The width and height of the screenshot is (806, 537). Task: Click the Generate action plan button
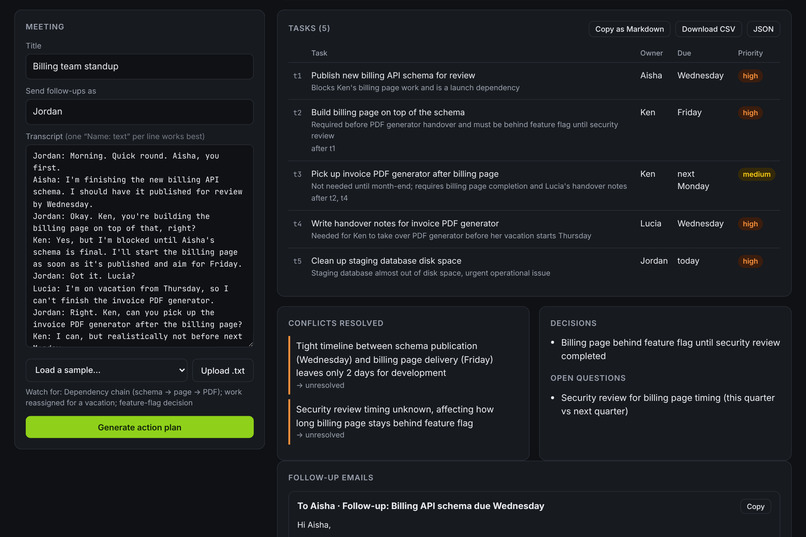pos(139,427)
